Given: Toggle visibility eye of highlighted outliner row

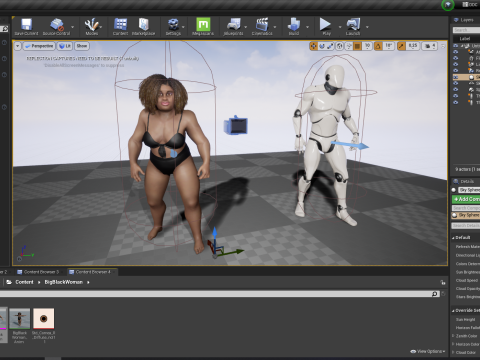Looking at the screenshot, I should click(x=456, y=77).
